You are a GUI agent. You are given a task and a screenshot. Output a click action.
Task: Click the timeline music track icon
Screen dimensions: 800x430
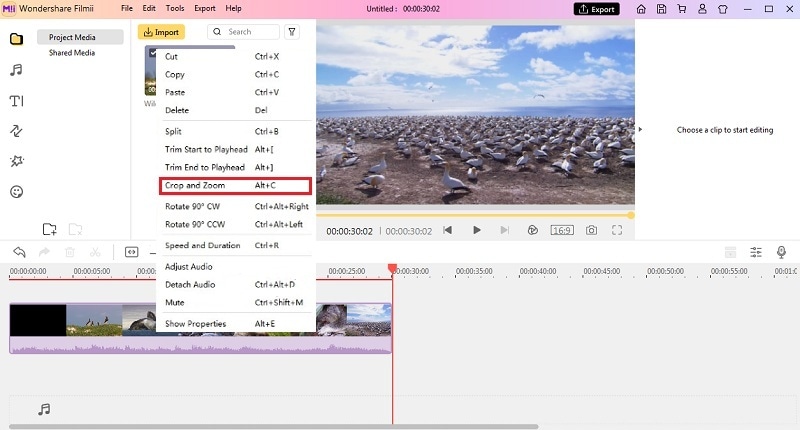point(44,409)
